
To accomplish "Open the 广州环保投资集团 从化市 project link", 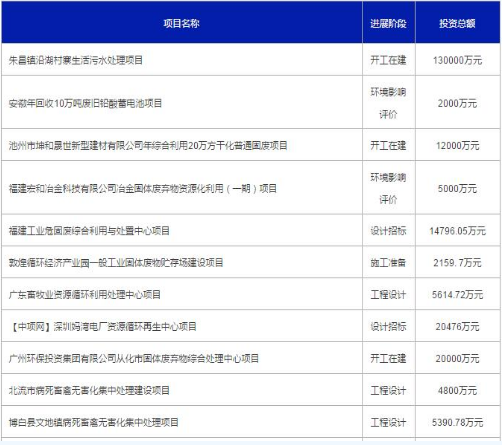I will coord(134,359).
